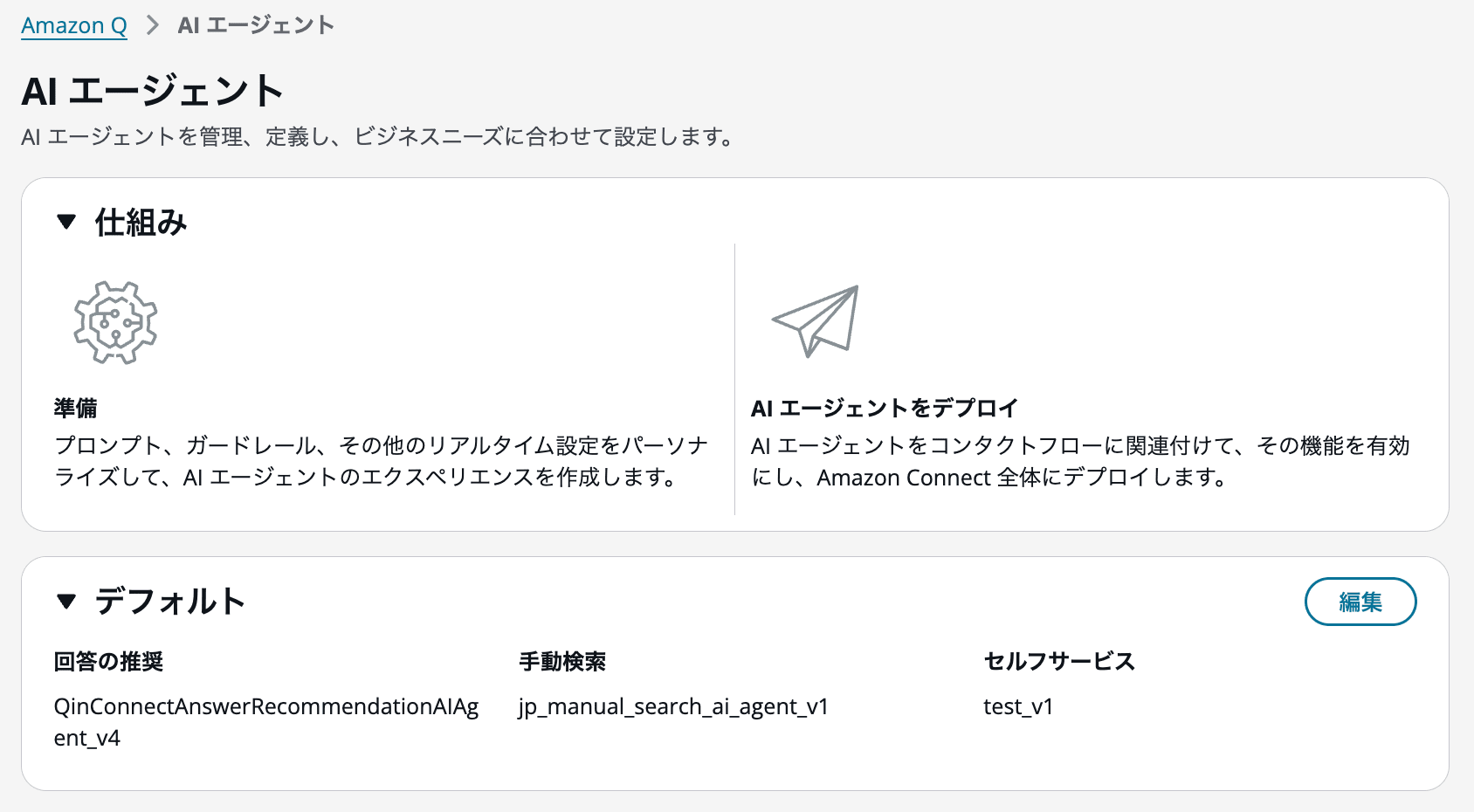1474x812 pixels.
Task: Click the 仕組み section heading
Action: 141,223
